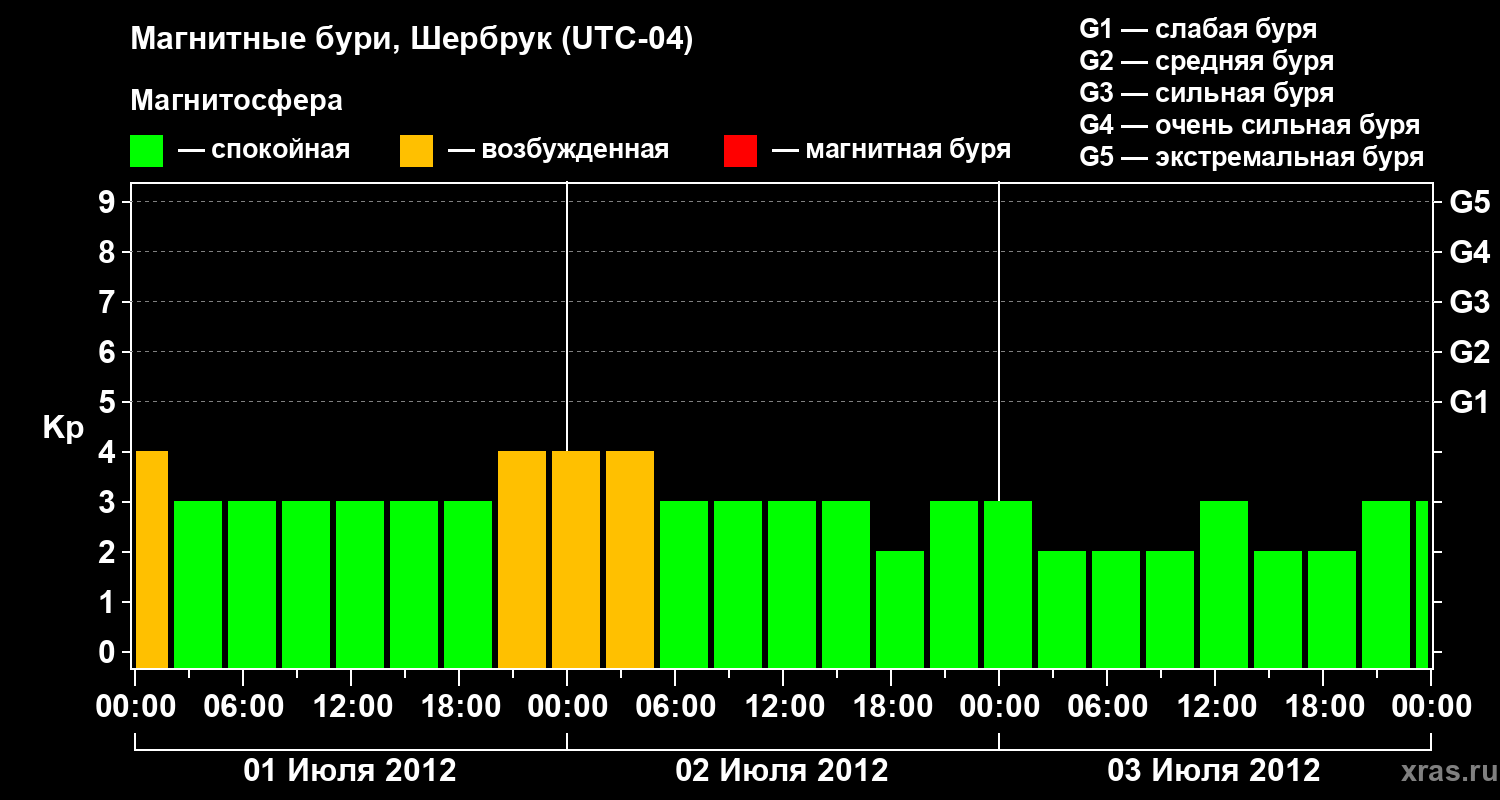
Task: Click the 06:00 time label of 01 Июля
Action: (x=243, y=707)
